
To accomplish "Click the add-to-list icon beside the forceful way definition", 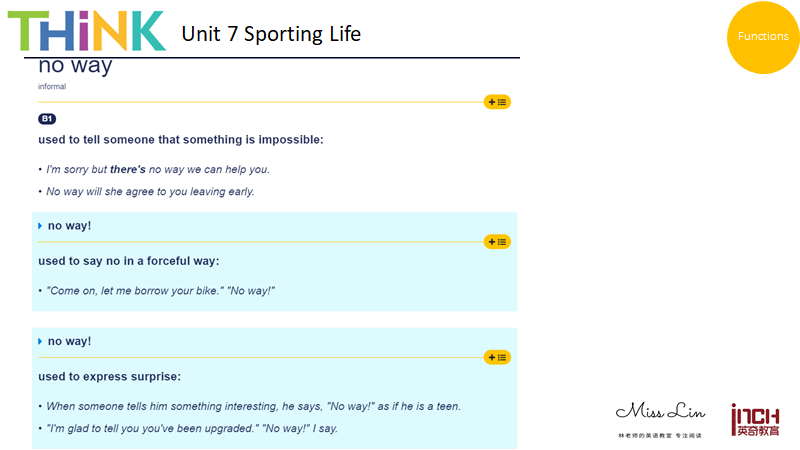I will click(497, 242).
